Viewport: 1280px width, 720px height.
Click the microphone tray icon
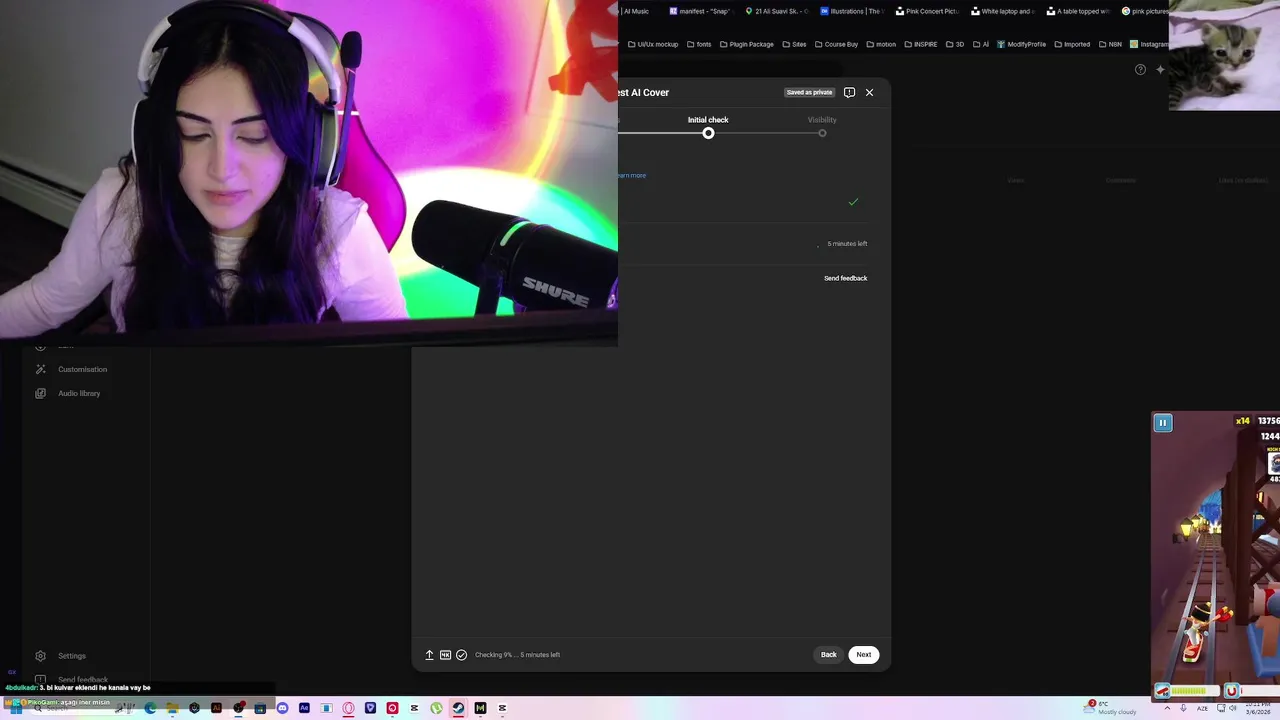pyautogui.click(x=1184, y=708)
